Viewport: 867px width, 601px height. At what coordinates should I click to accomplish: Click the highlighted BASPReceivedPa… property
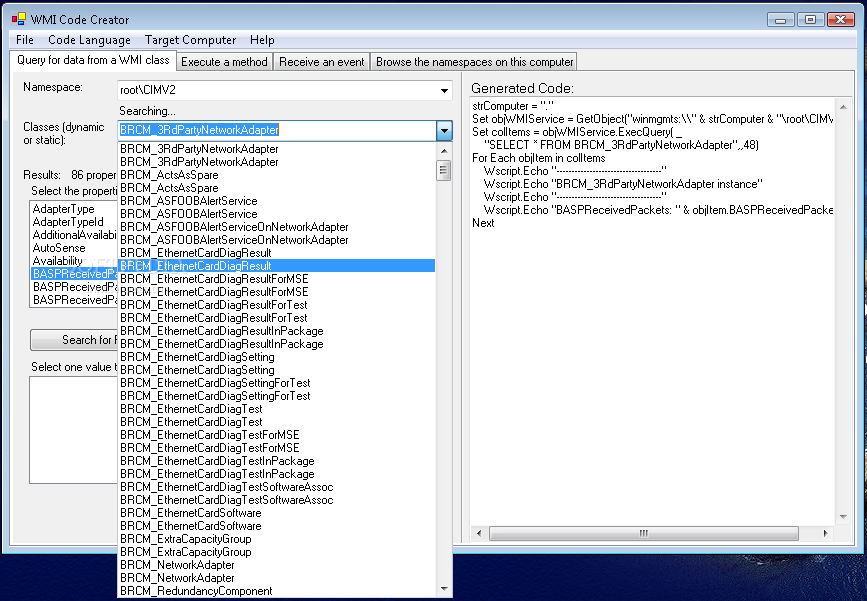pos(74,274)
